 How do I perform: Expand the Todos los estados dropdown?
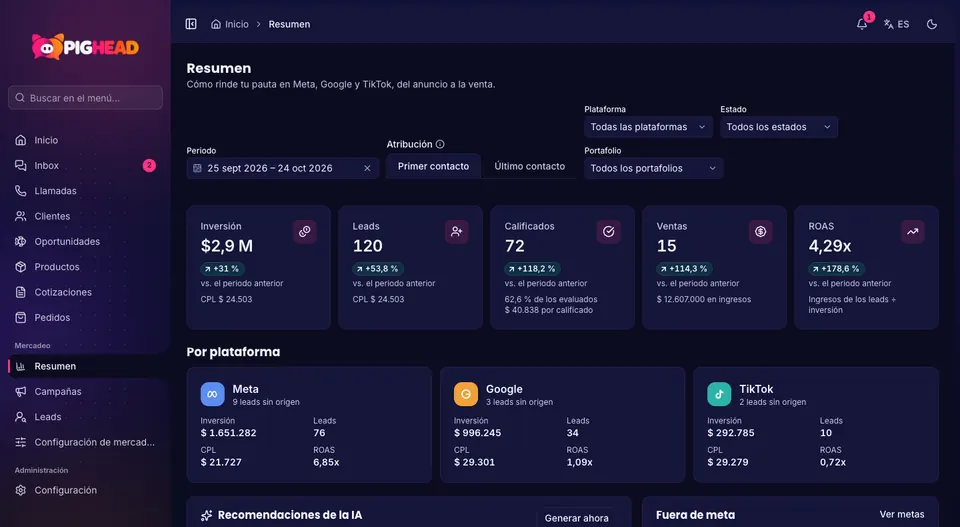point(779,127)
